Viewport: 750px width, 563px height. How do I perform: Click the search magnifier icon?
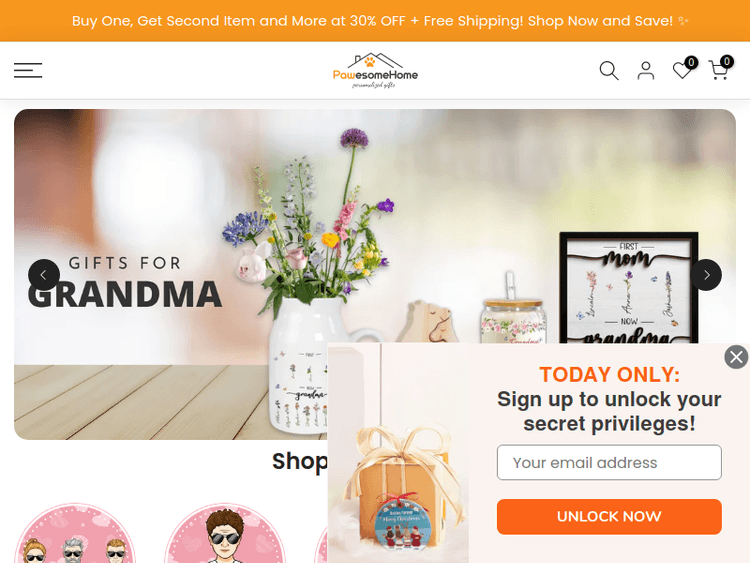[609, 71]
